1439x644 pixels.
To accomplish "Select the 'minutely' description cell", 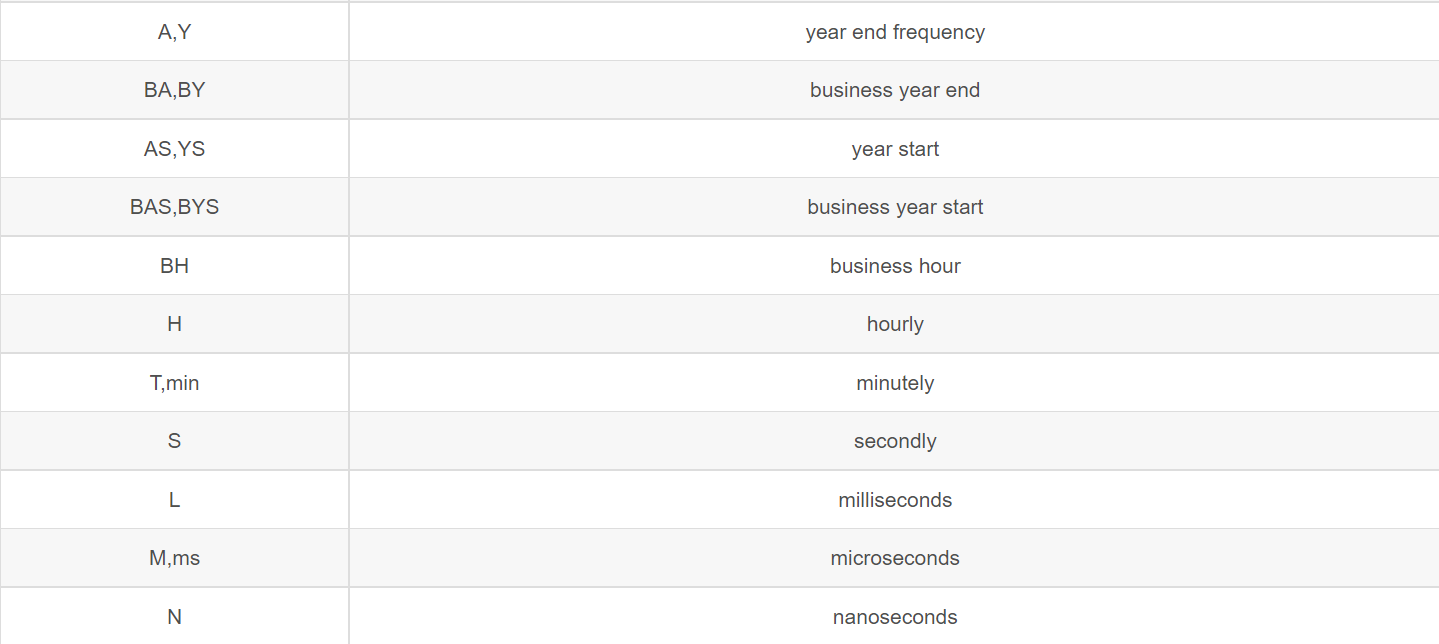I will [x=895, y=383].
